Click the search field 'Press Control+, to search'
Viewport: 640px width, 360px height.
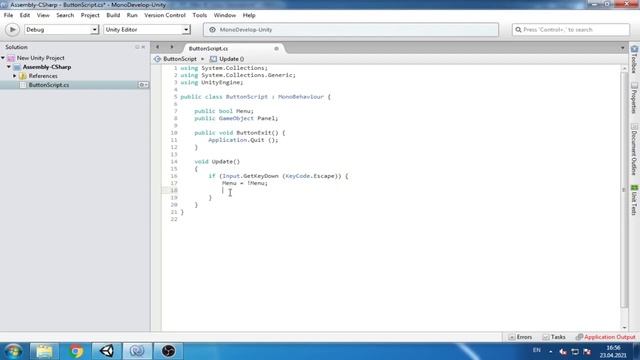[x=571, y=30]
